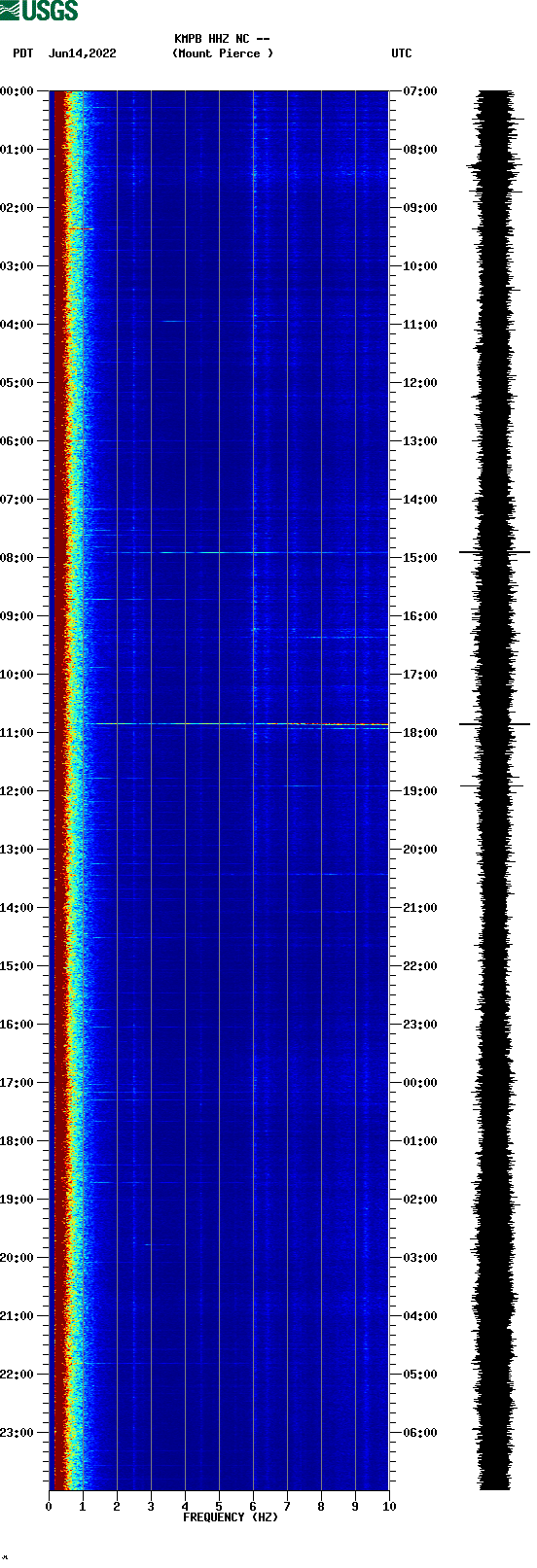
Task: Click the (Mount Pierce ) subtitle
Action: coord(223,53)
